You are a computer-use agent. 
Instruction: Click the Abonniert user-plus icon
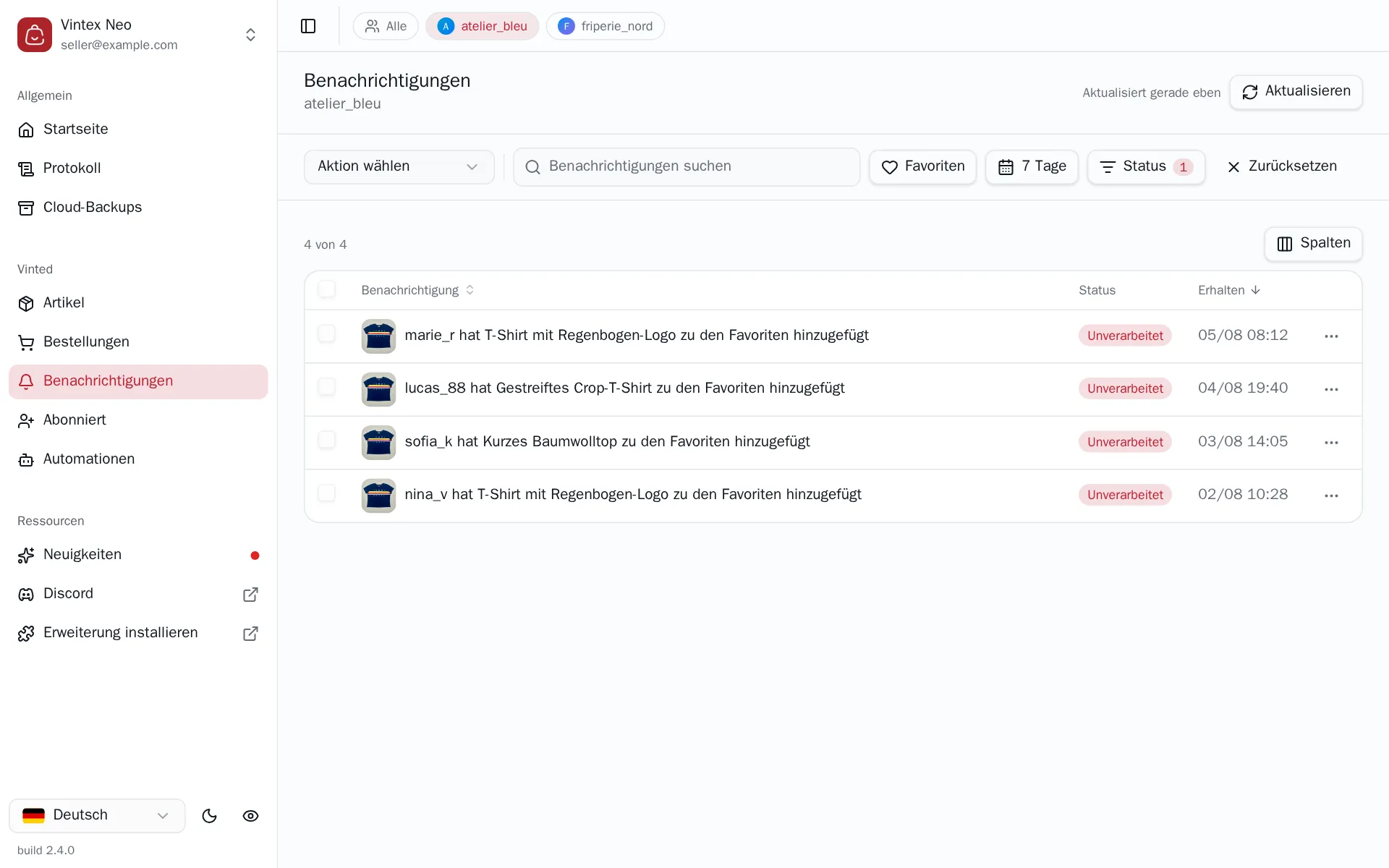click(x=26, y=420)
